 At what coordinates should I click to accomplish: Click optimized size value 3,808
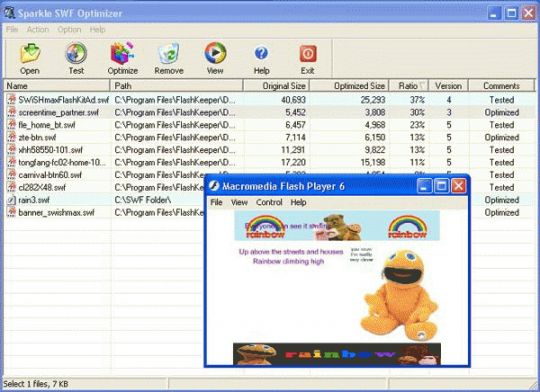point(375,112)
